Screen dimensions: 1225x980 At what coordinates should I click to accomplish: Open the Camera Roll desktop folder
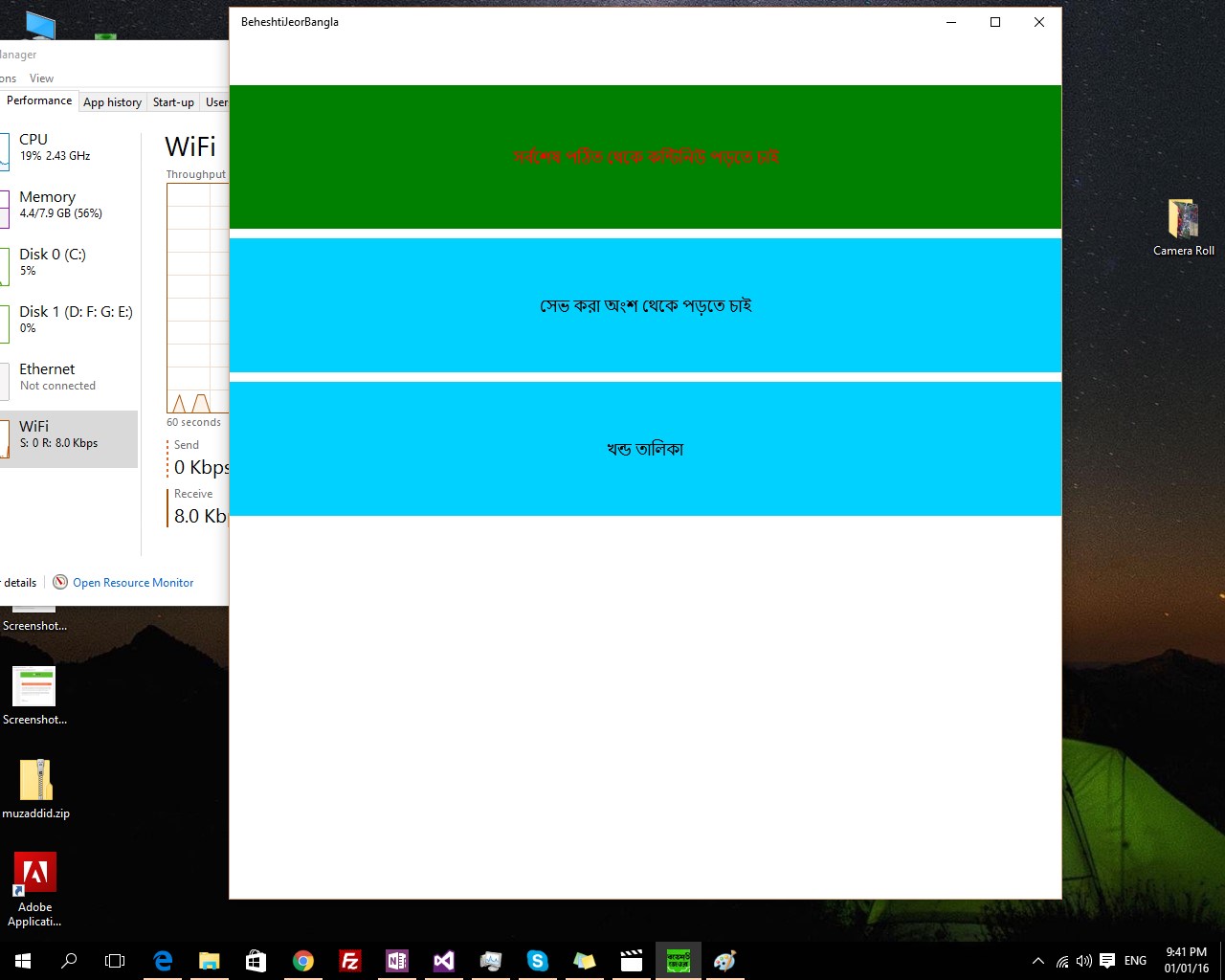click(x=1184, y=228)
